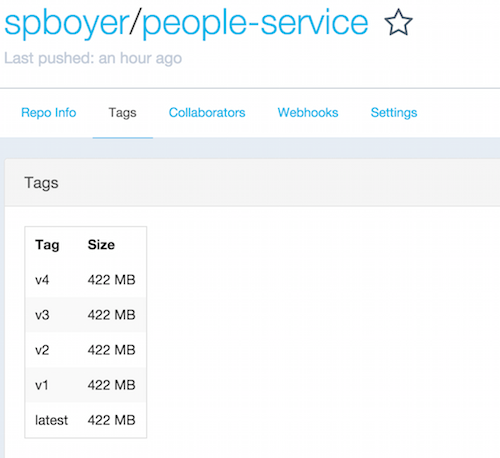Select the 422 MB size in v3 row
Viewport: 500px width, 458px height.
pos(112,315)
